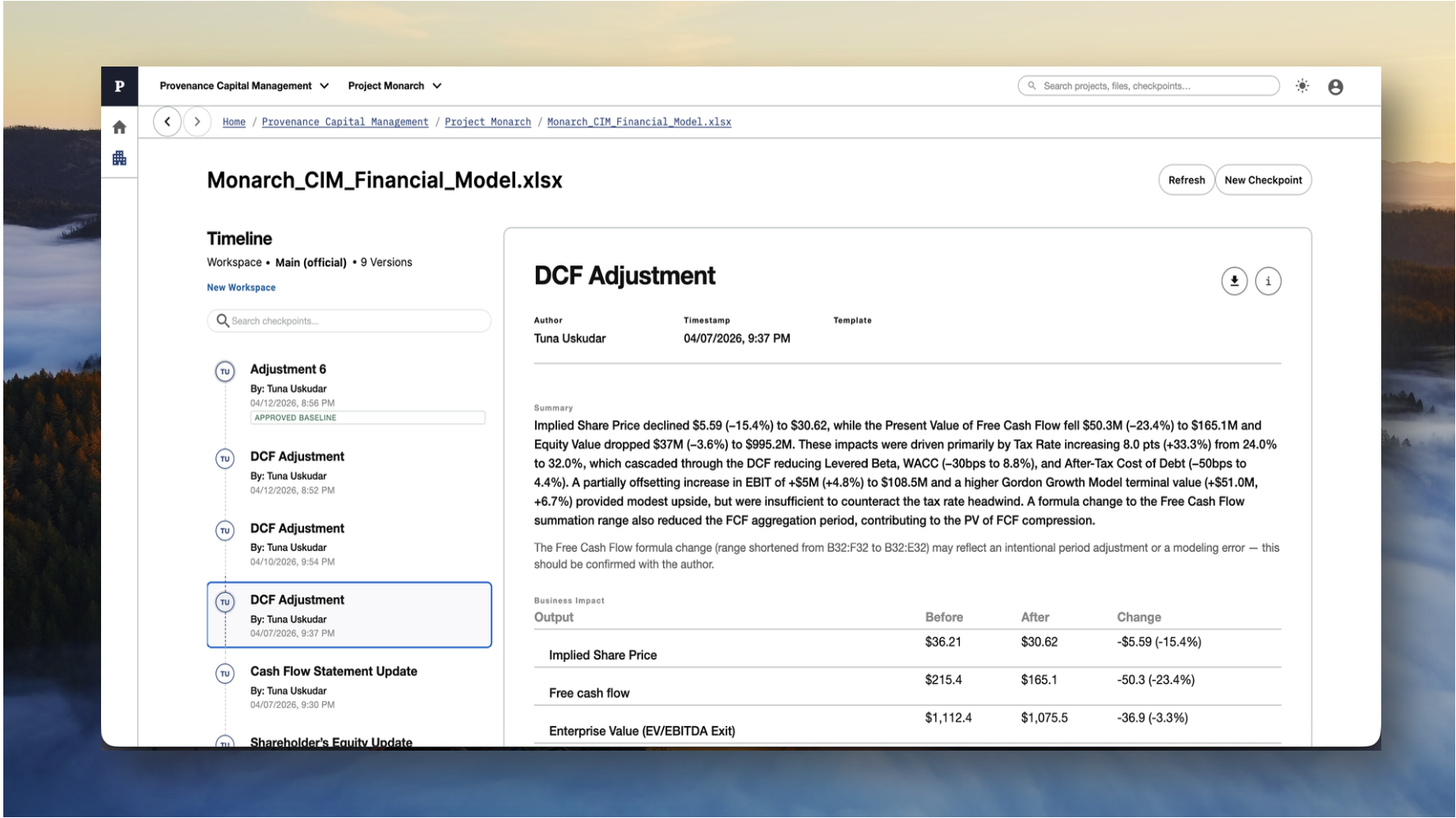Click TU avatar of 04/12/2026 8:52 PM checkpoint
This screenshot has height=818, width=1456.
click(225, 458)
